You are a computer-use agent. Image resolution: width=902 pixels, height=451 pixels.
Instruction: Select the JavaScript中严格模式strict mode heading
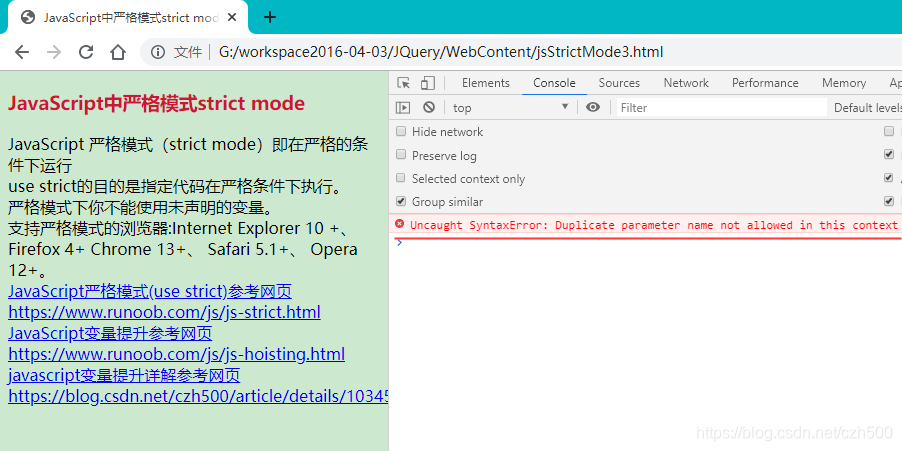coord(156,104)
